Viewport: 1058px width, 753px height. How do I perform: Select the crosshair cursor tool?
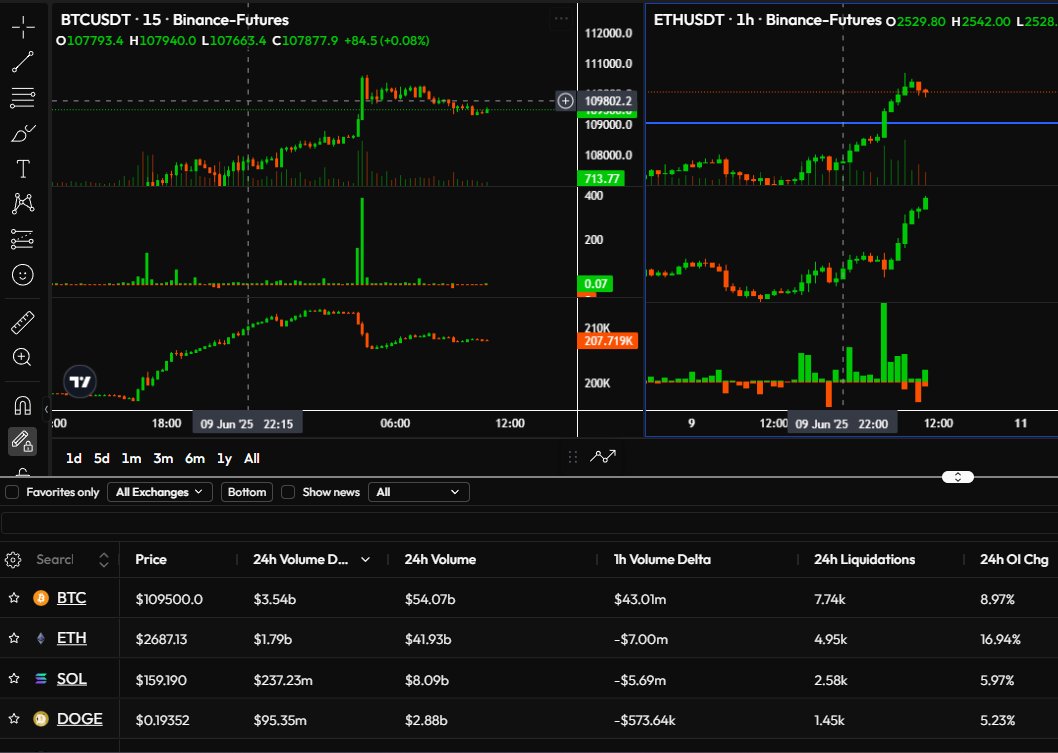(x=23, y=27)
